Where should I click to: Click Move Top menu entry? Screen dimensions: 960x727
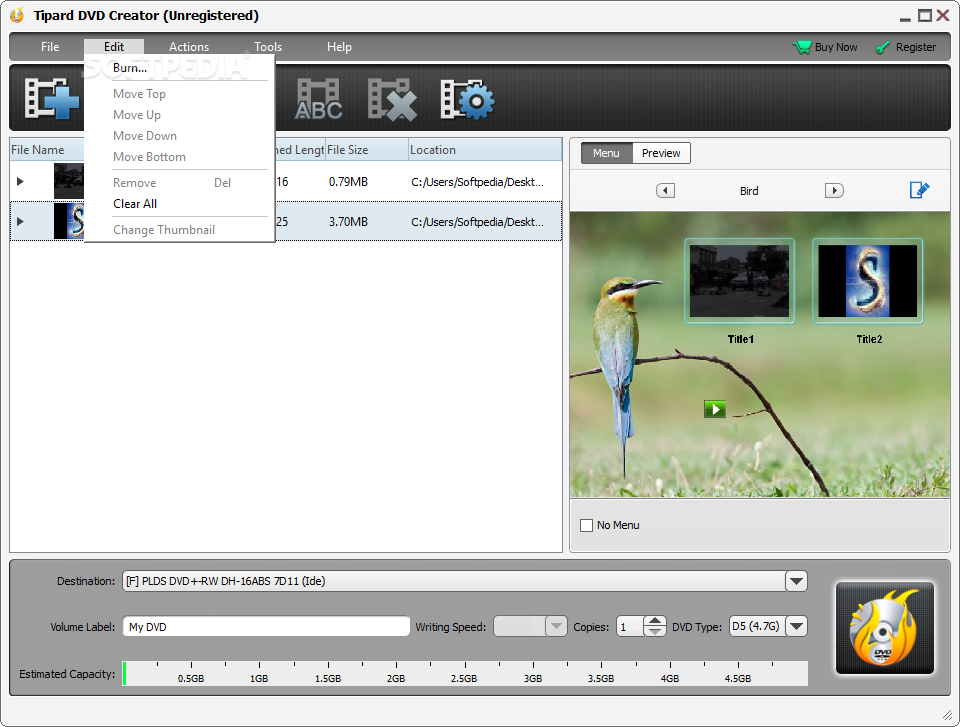point(179,94)
